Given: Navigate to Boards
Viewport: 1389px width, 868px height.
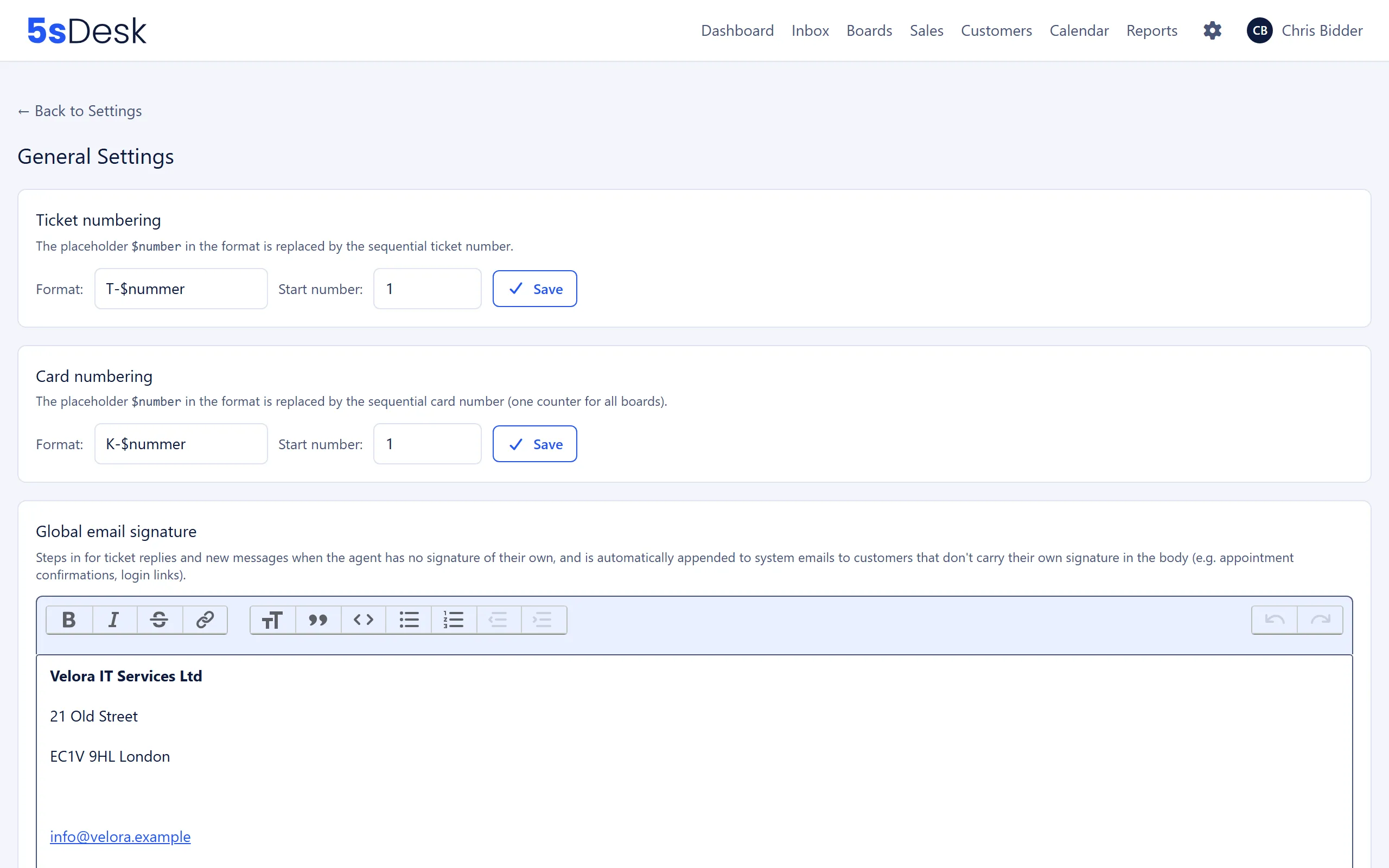Looking at the screenshot, I should [869, 30].
